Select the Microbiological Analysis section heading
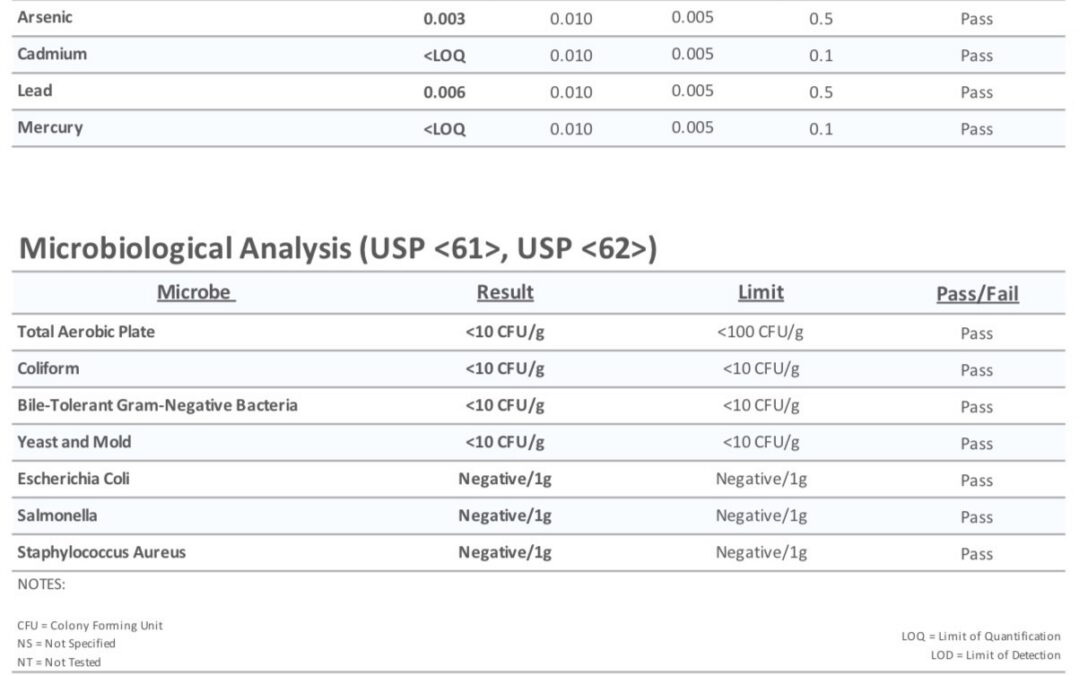The height and width of the screenshot is (675, 1080). click(x=338, y=248)
